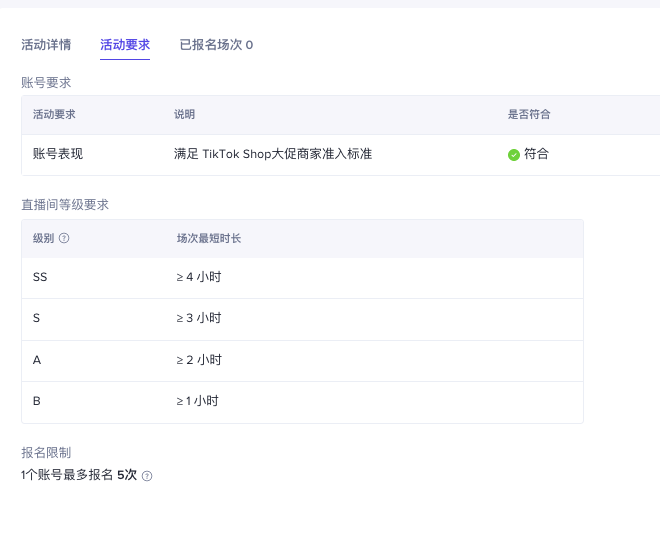Select the B level row label
The image size is (660, 541).
37,401
